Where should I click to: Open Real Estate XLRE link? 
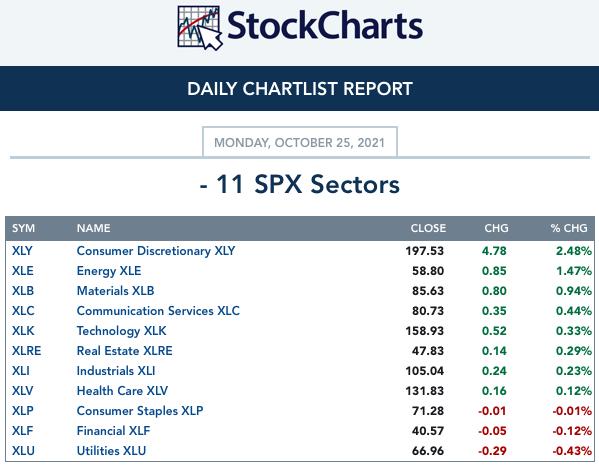(125, 351)
